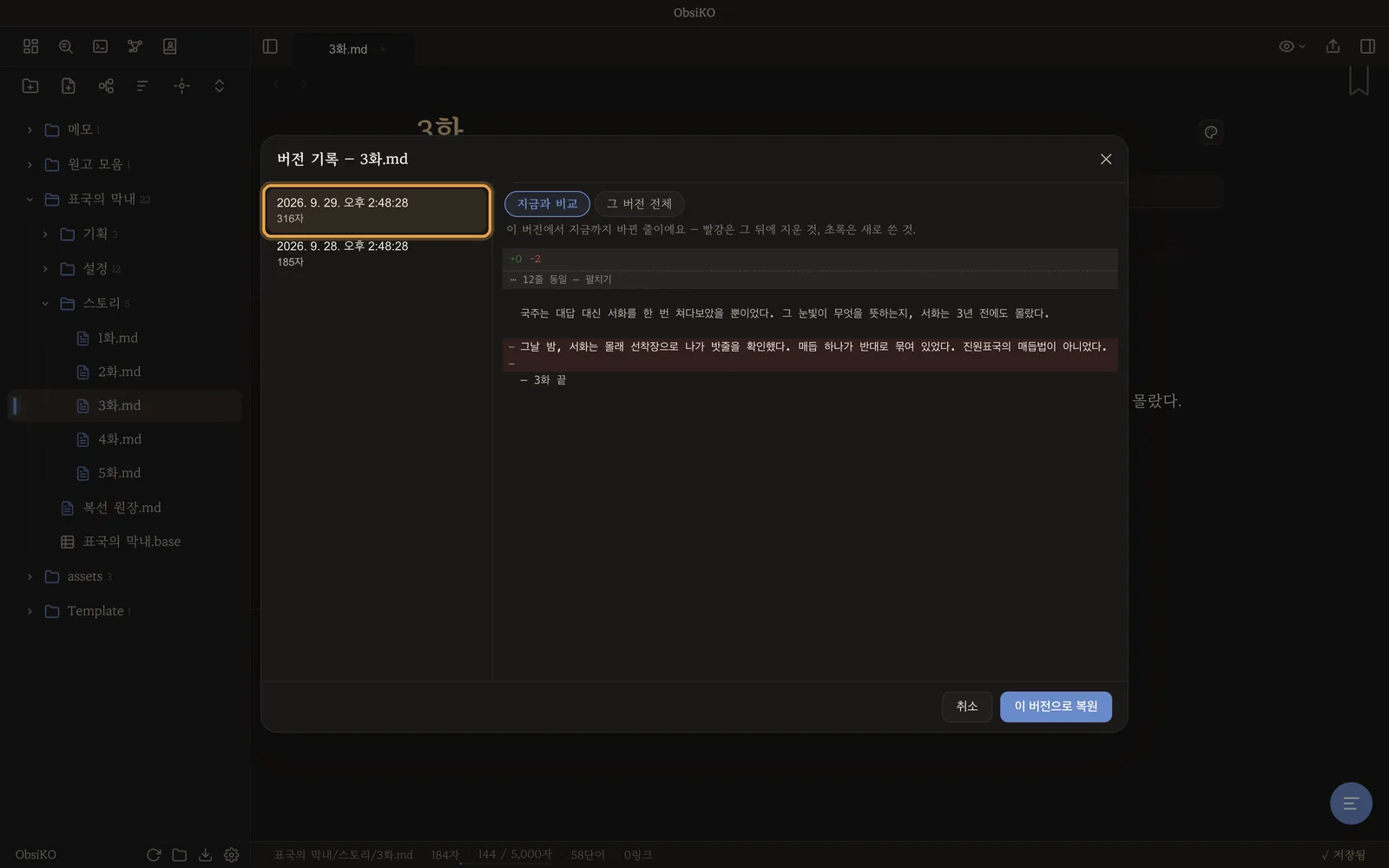The height and width of the screenshot is (868, 1389).
Task: Toggle the right sidebar panel icon
Action: pyautogui.click(x=1367, y=46)
